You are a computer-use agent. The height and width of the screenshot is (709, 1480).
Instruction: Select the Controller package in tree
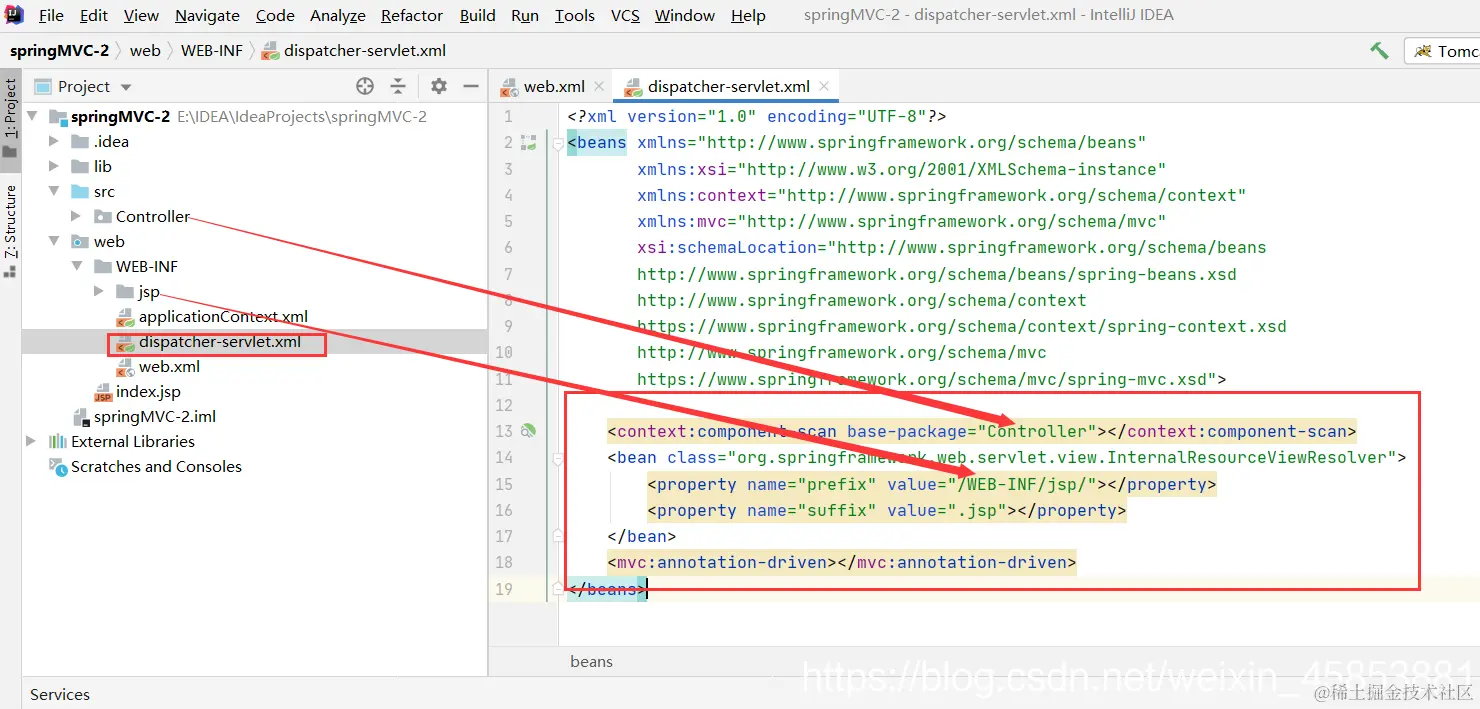152,216
